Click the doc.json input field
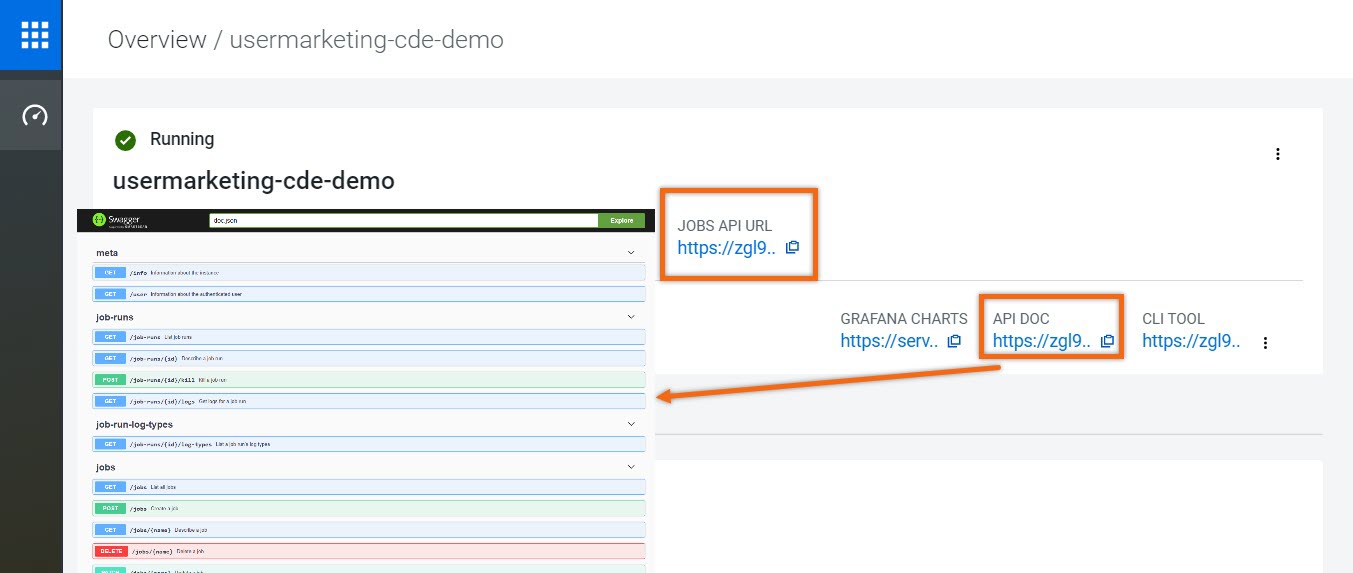The width and height of the screenshot is (1353, 573). tap(402, 220)
